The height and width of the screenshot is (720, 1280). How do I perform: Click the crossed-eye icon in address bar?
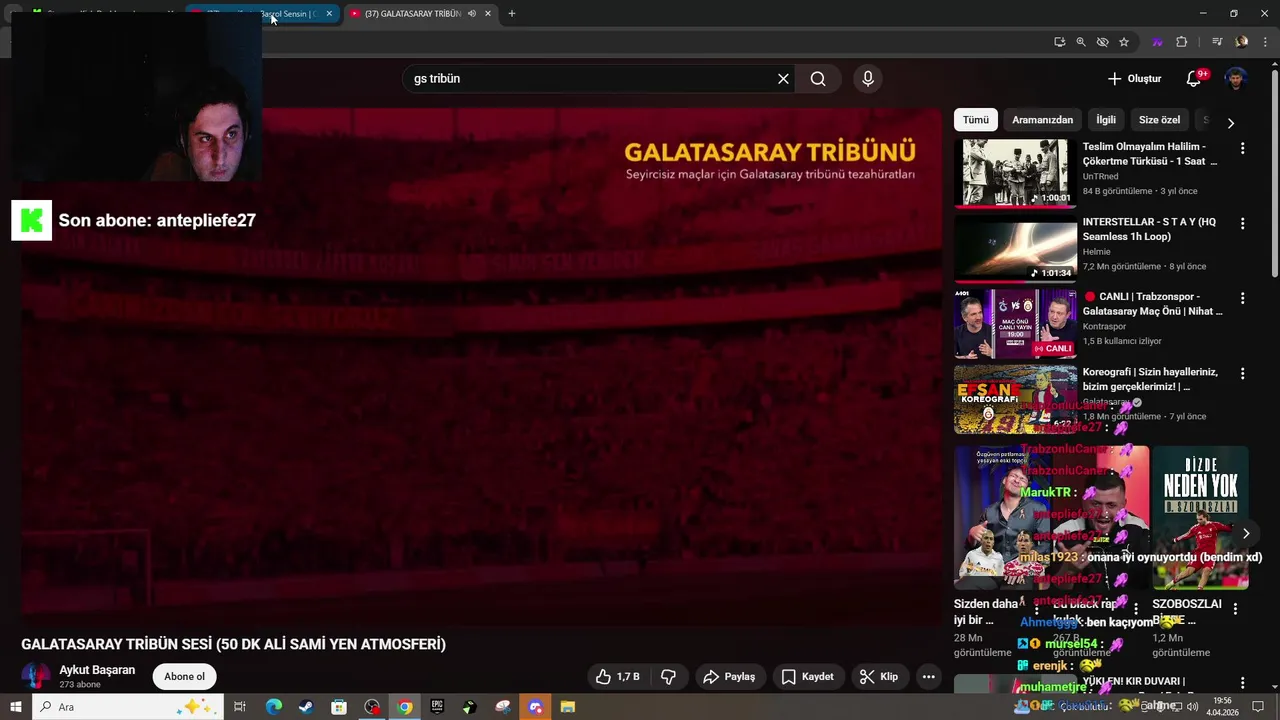1102,42
